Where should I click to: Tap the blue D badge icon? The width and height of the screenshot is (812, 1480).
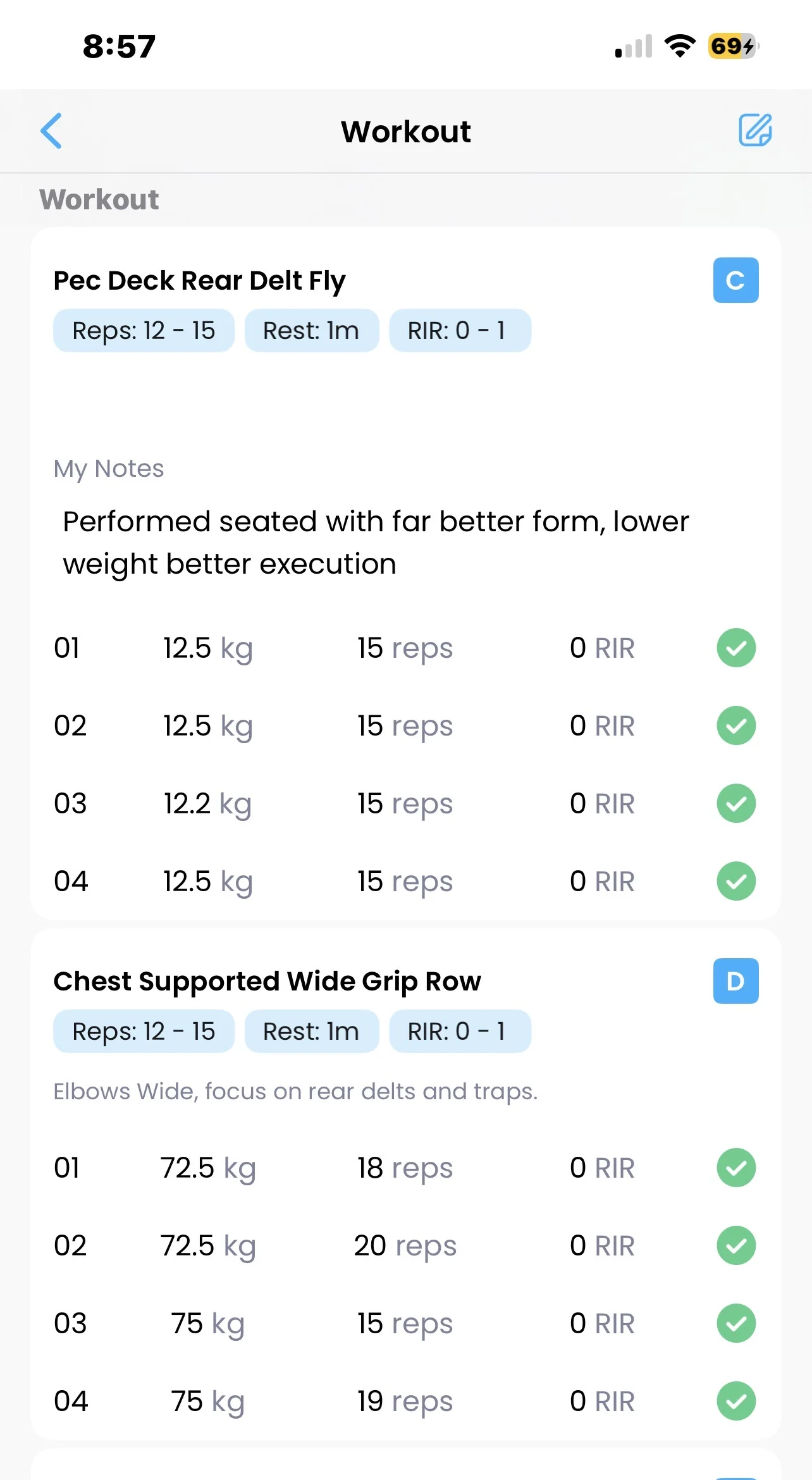coord(735,981)
